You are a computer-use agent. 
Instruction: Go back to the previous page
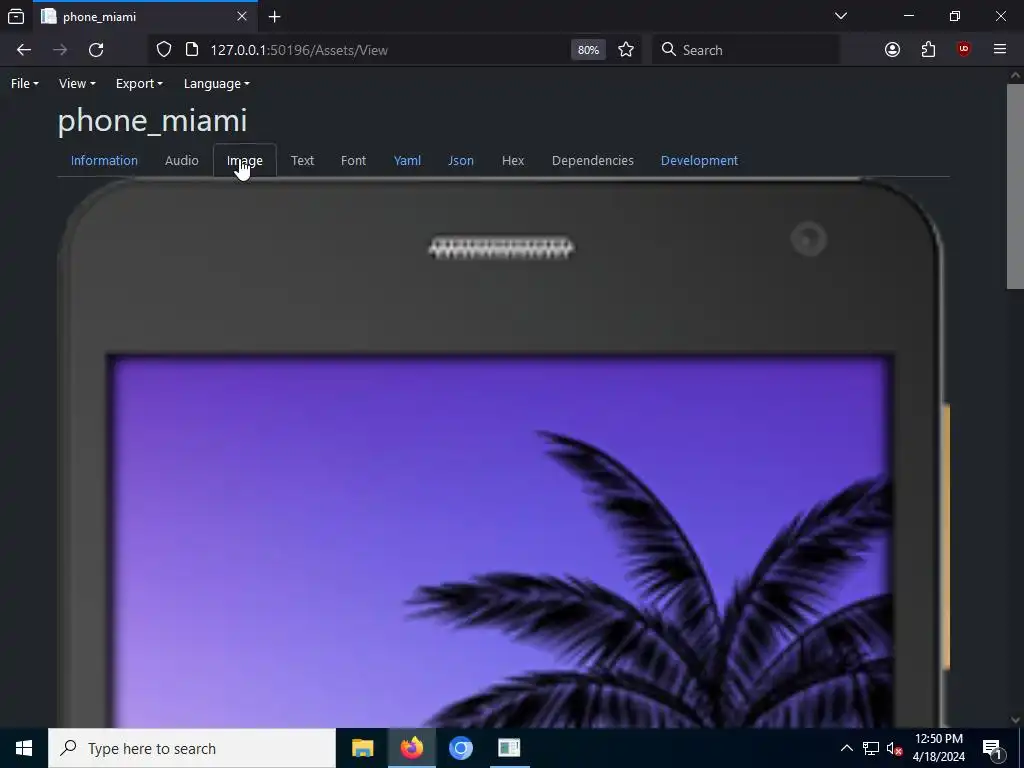pos(24,50)
